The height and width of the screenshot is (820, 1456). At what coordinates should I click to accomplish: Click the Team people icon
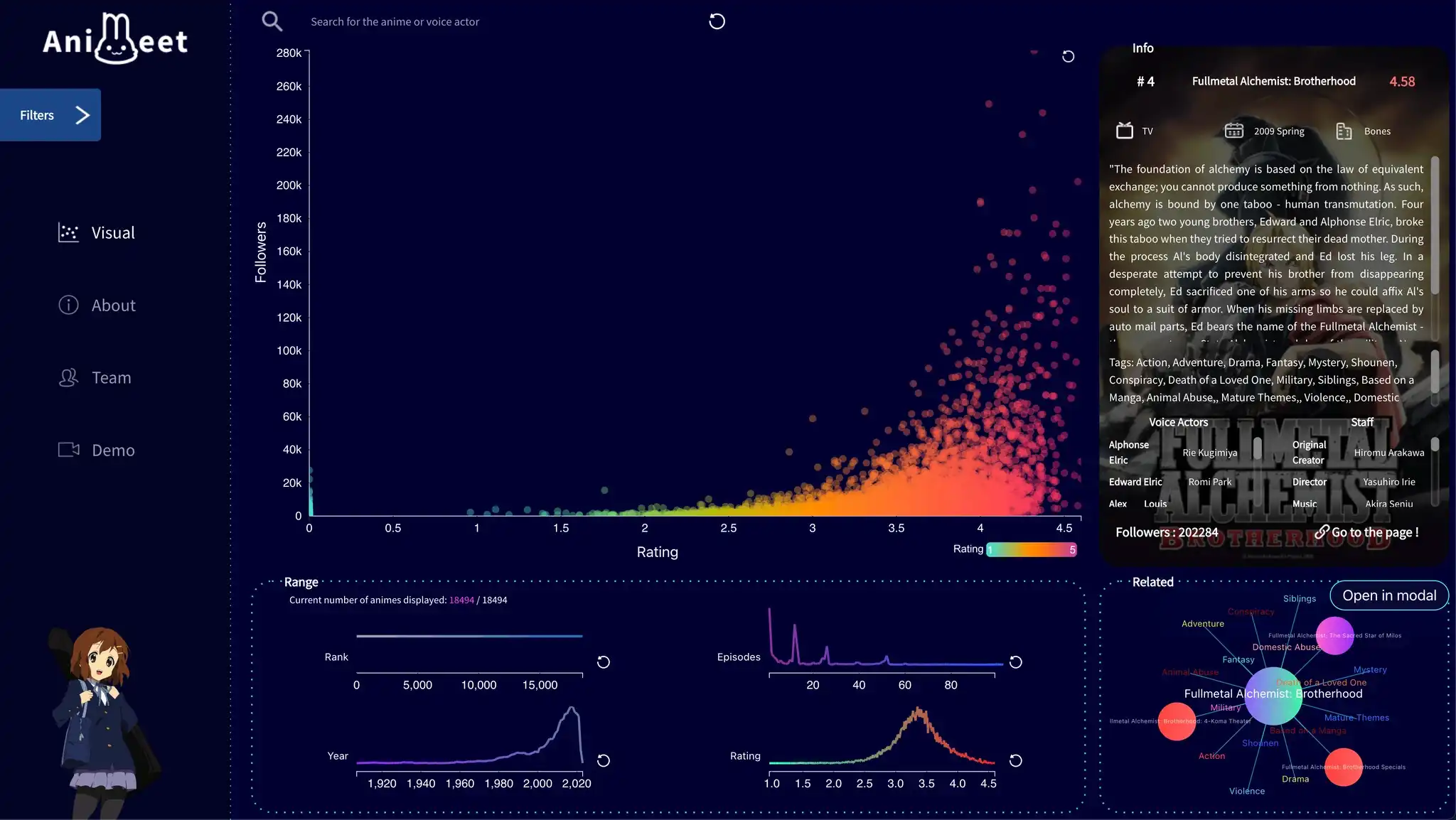(68, 377)
